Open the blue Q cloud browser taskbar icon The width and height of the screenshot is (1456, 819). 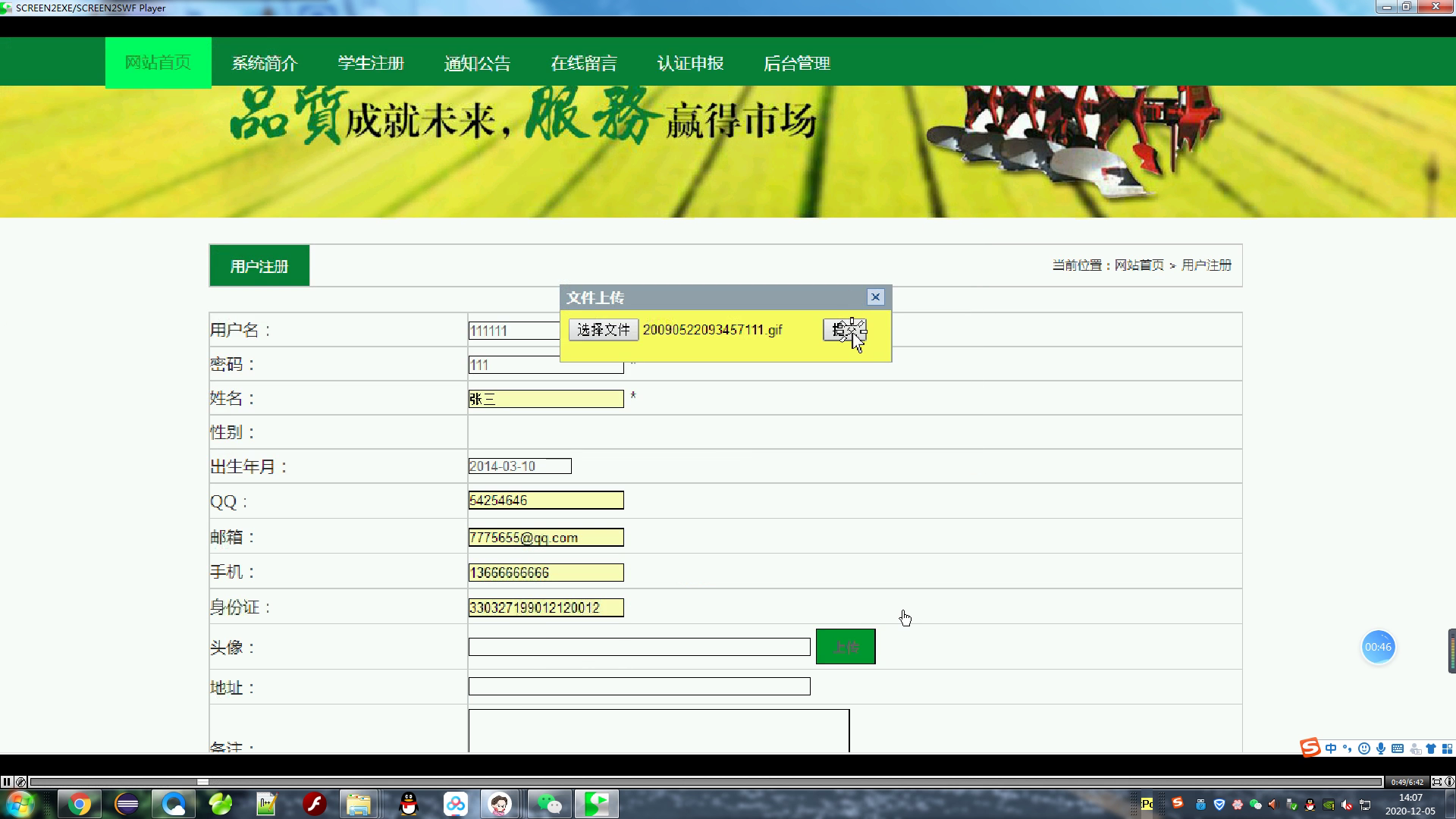tap(174, 804)
